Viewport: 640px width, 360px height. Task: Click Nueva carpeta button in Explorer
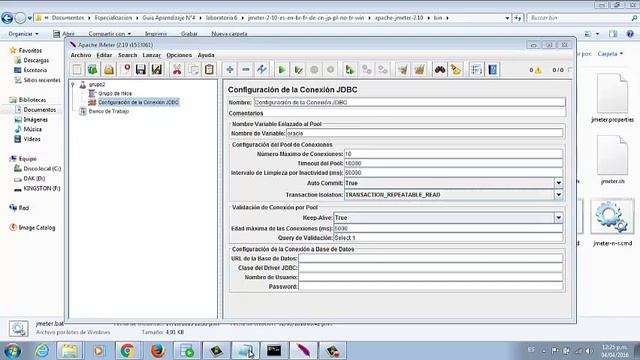point(229,34)
